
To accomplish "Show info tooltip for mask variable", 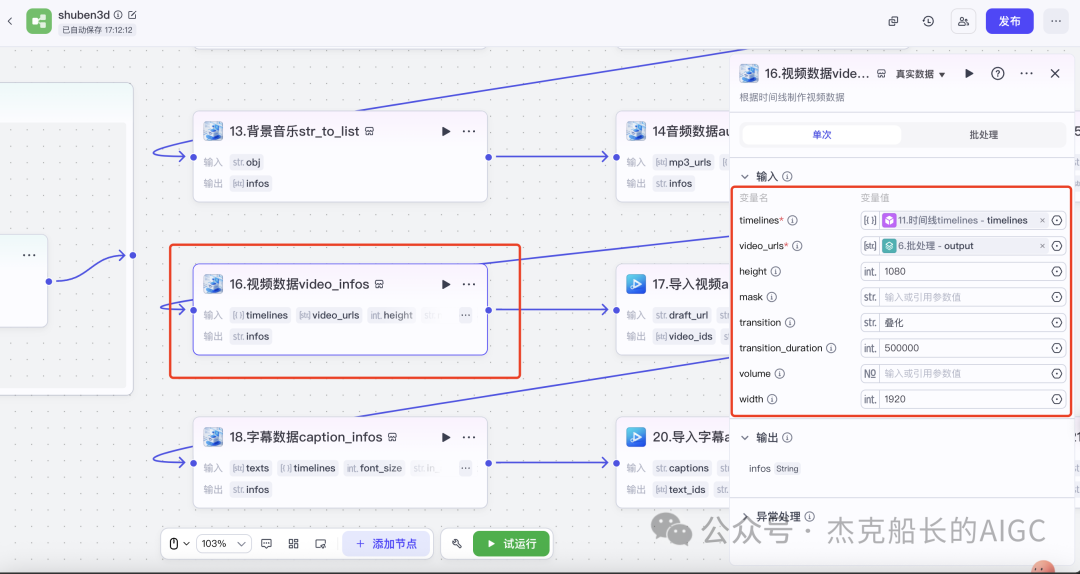I will click(771, 297).
